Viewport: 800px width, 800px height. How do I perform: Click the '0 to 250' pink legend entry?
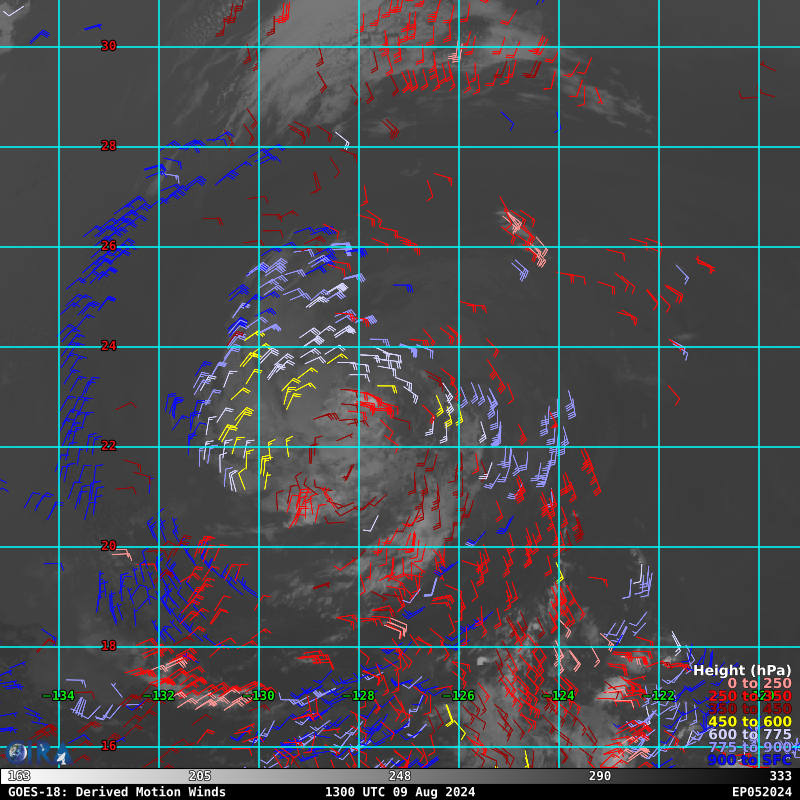[759, 683]
